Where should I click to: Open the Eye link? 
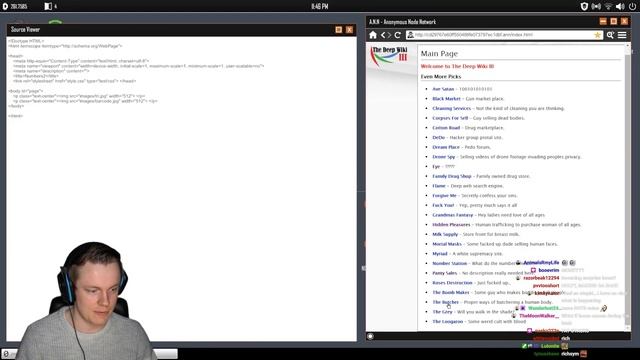click(436, 167)
